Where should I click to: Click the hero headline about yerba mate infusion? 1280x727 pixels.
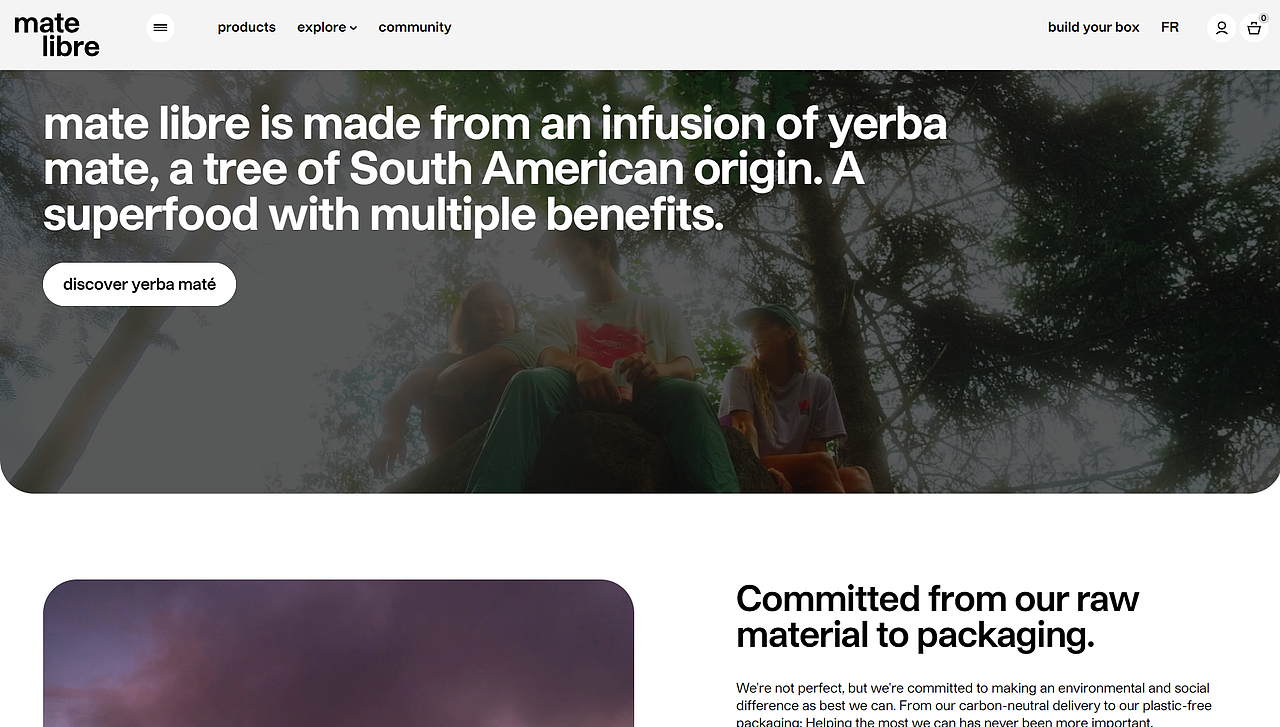(495, 169)
